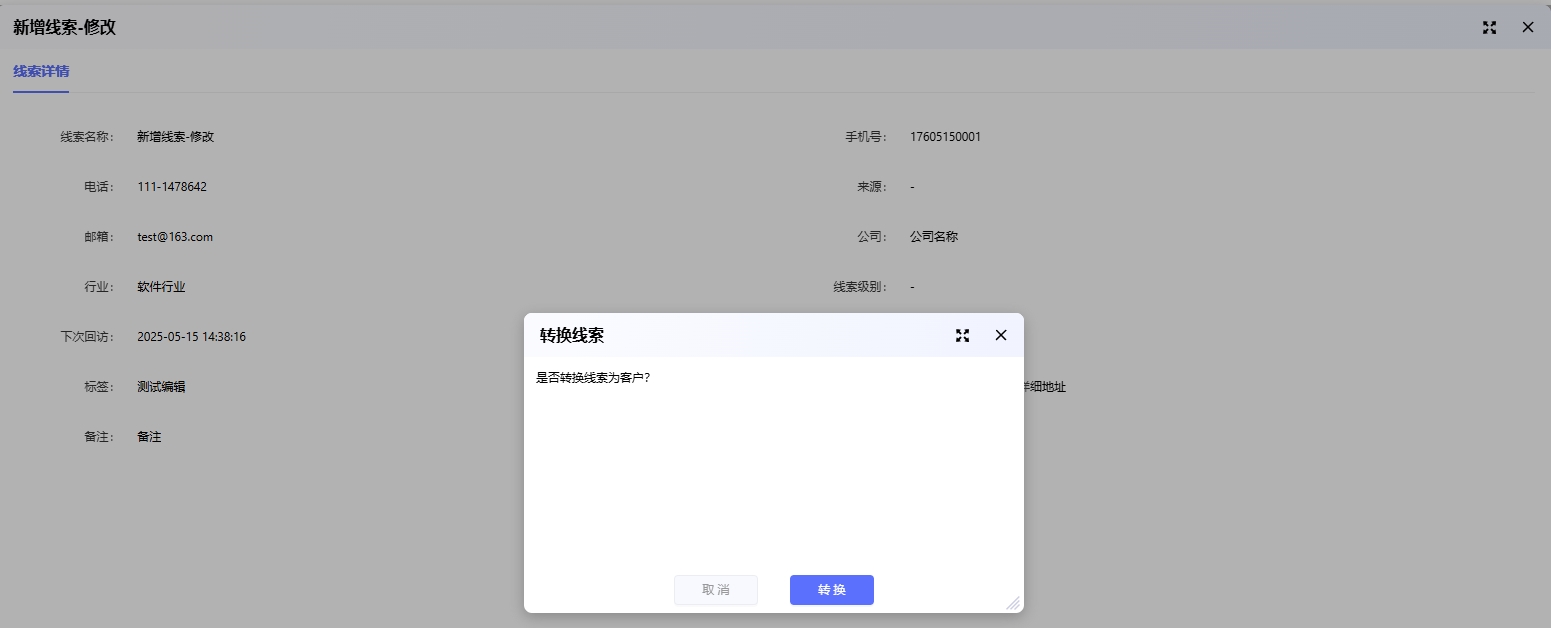This screenshot has width=1551, height=628.
Task: Close the 转换线索 dialog
Action: pos(1000,336)
